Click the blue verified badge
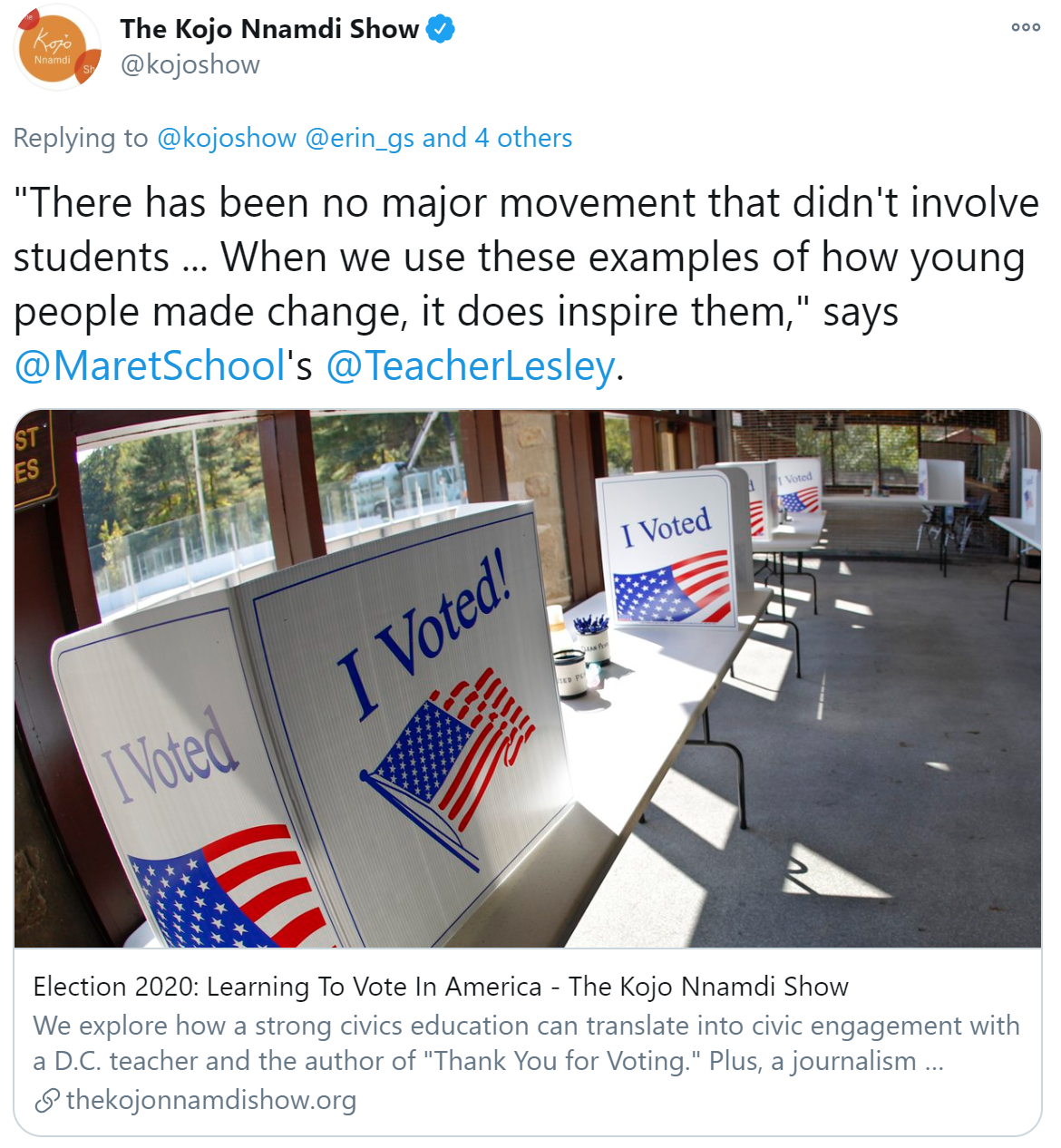The image size is (1061, 1148). point(441,29)
